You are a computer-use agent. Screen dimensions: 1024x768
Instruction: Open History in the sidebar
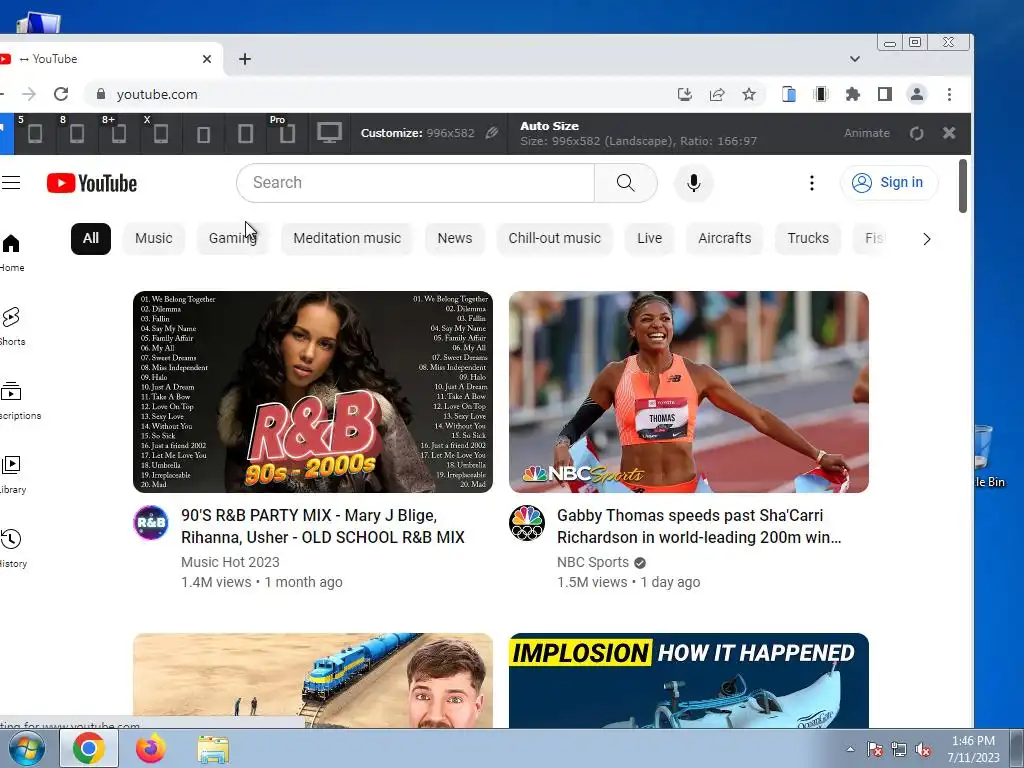(12, 549)
